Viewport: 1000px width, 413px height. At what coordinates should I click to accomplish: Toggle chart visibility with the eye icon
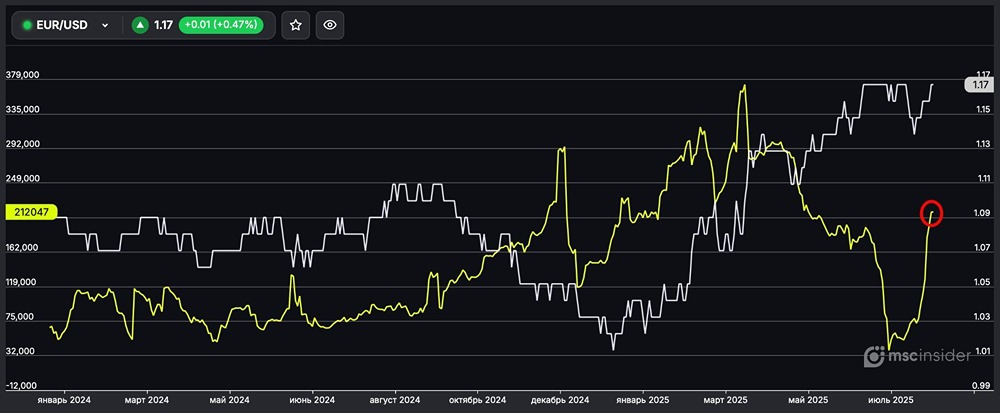point(331,25)
